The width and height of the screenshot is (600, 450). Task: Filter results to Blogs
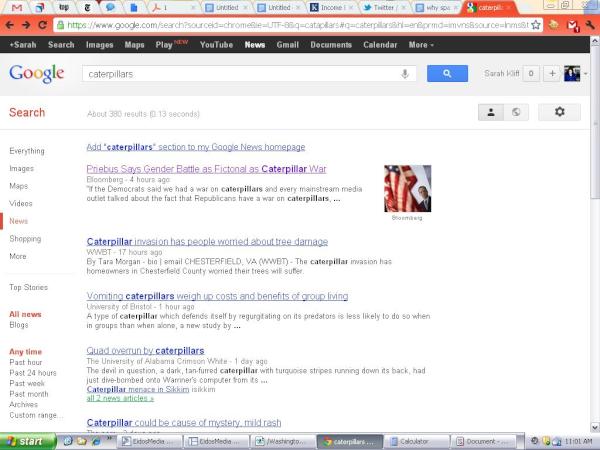point(18,325)
